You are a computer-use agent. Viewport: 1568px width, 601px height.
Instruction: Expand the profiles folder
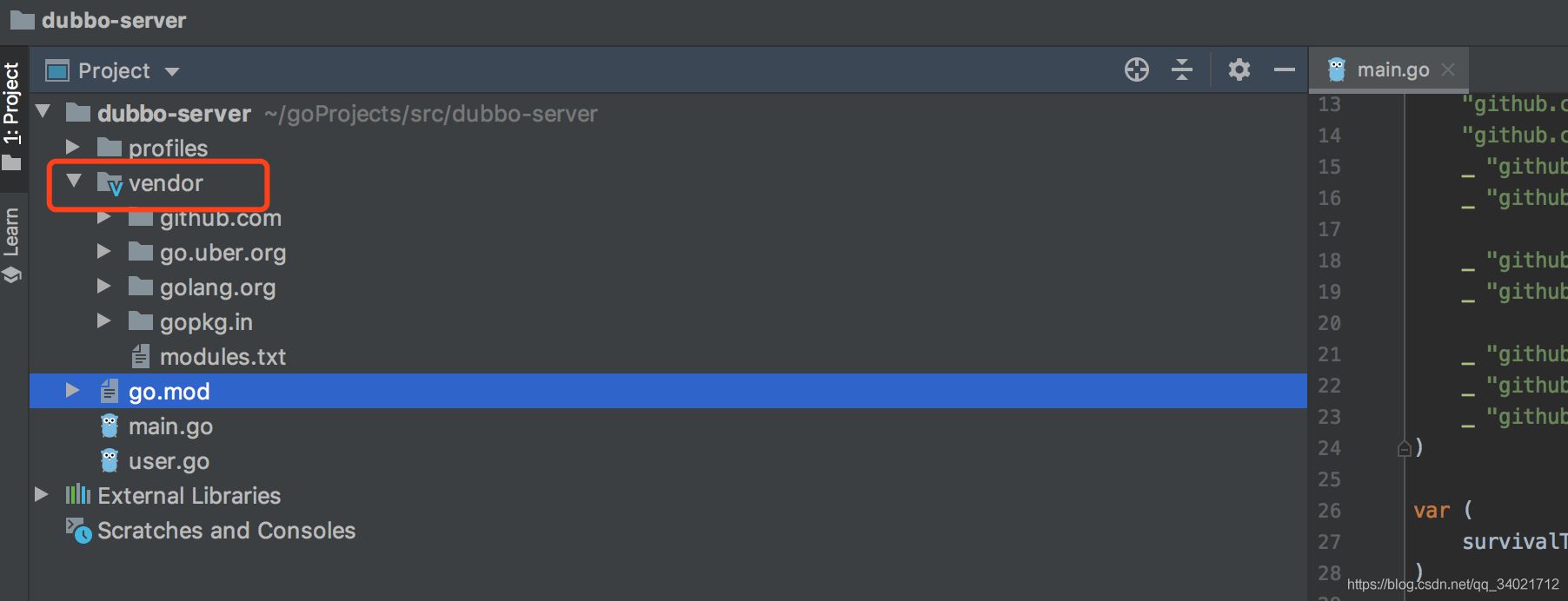tap(73, 148)
